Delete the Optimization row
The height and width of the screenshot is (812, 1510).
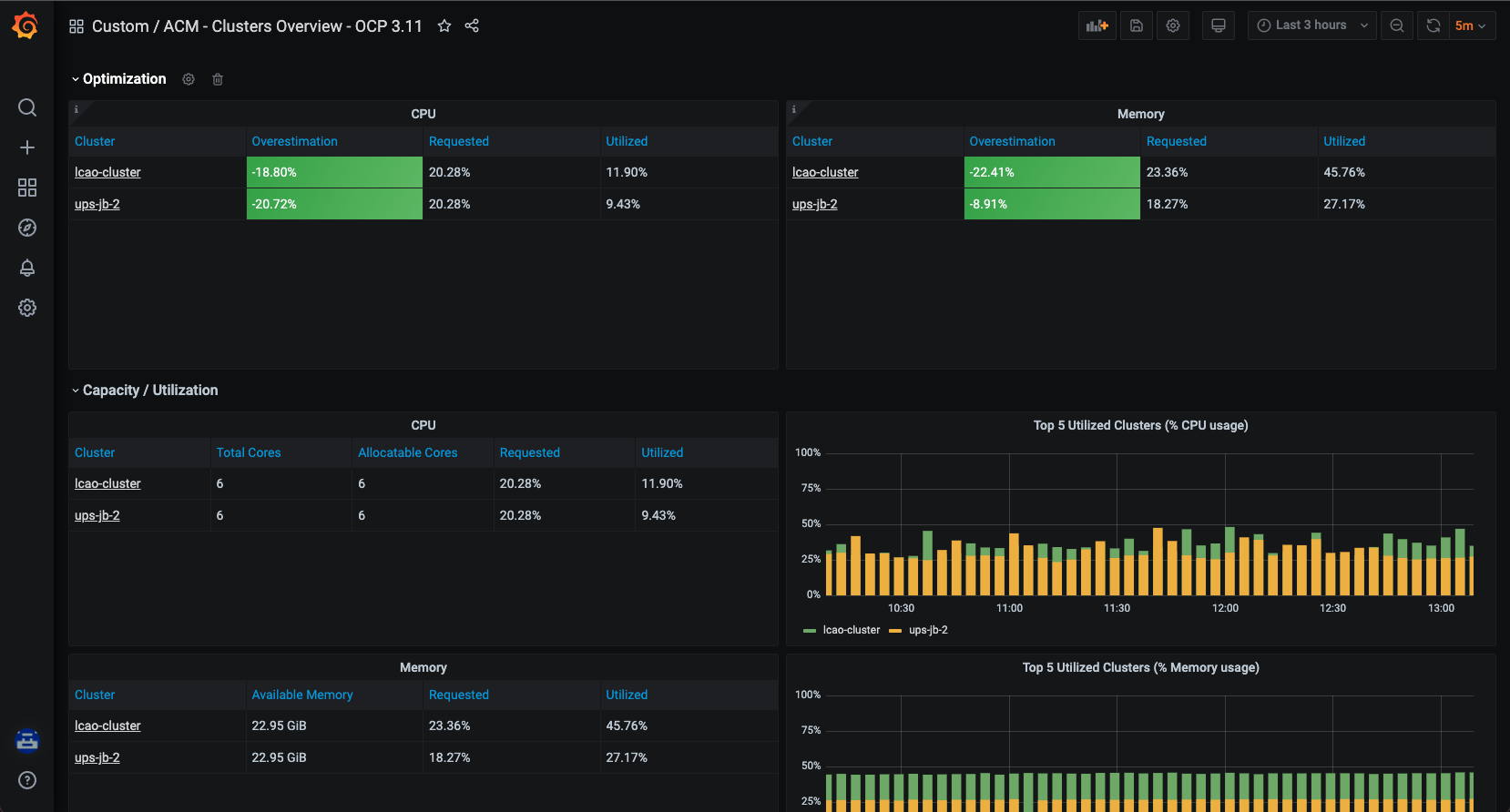pos(218,79)
